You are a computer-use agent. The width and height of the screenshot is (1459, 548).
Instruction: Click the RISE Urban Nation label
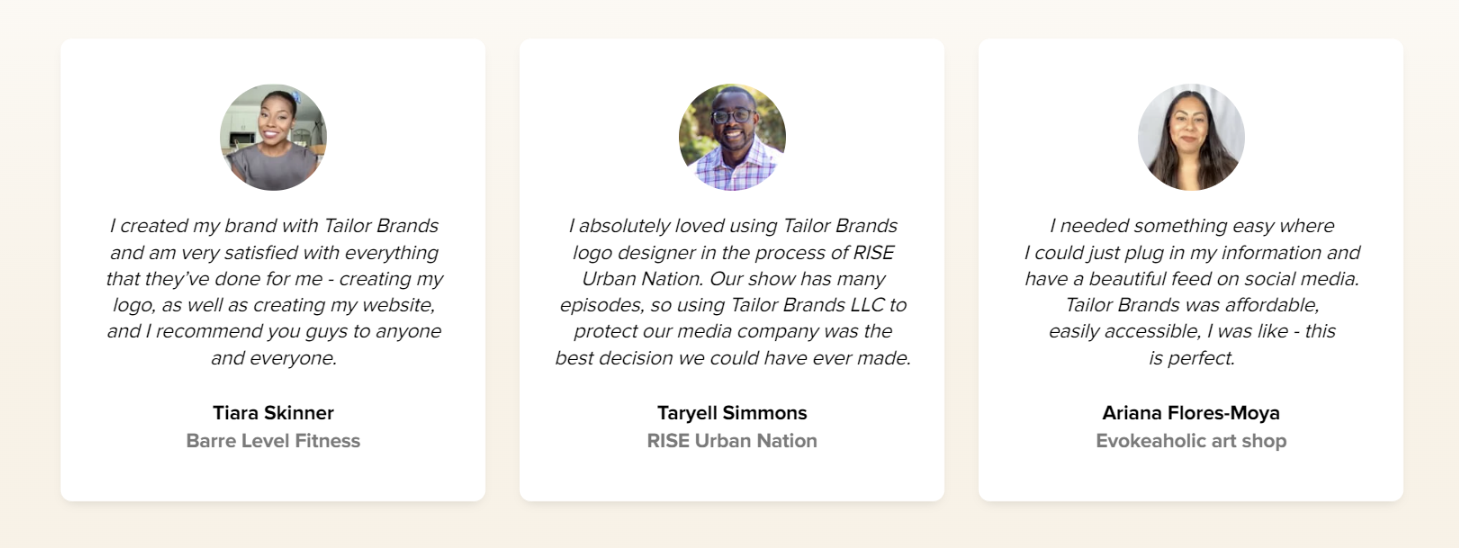click(x=732, y=441)
